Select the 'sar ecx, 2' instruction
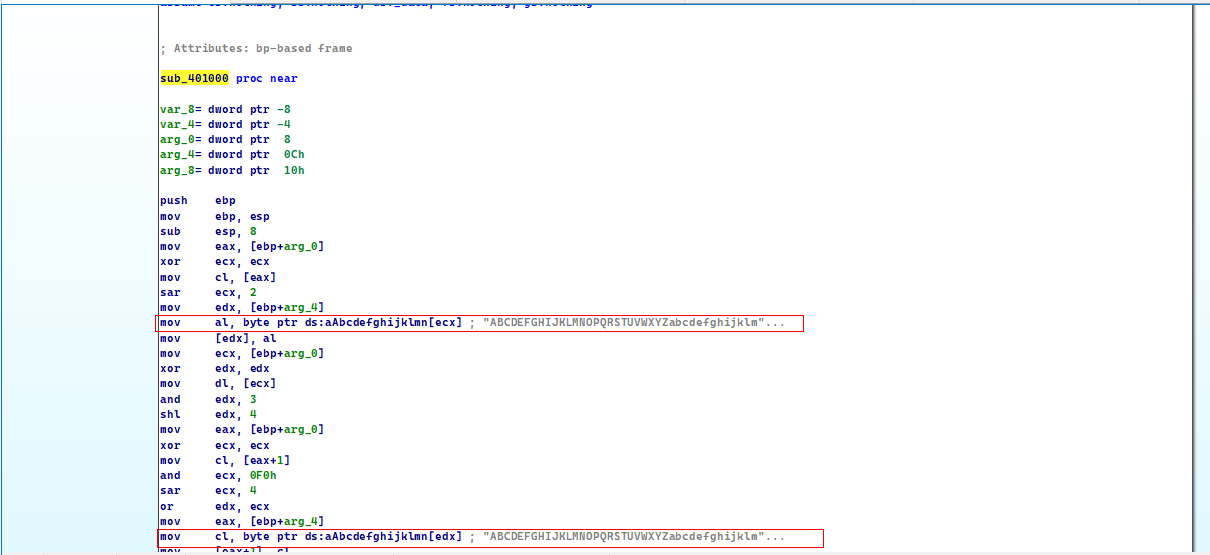The image size is (1210, 555). [207, 292]
